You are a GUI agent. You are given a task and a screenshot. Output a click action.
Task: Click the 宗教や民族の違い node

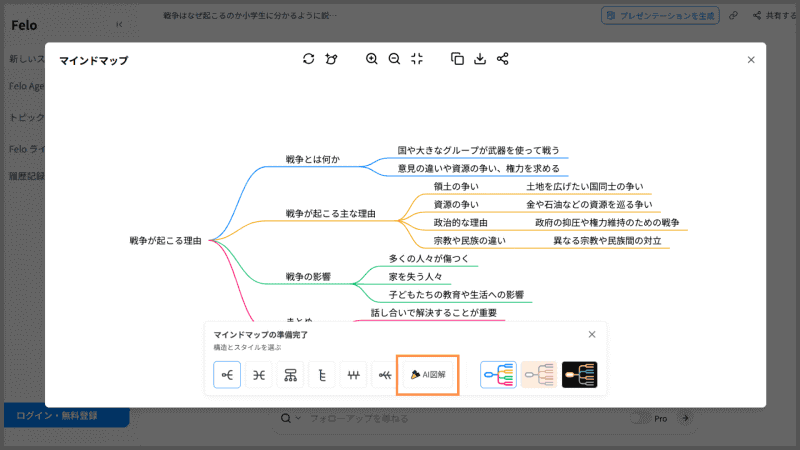469,240
